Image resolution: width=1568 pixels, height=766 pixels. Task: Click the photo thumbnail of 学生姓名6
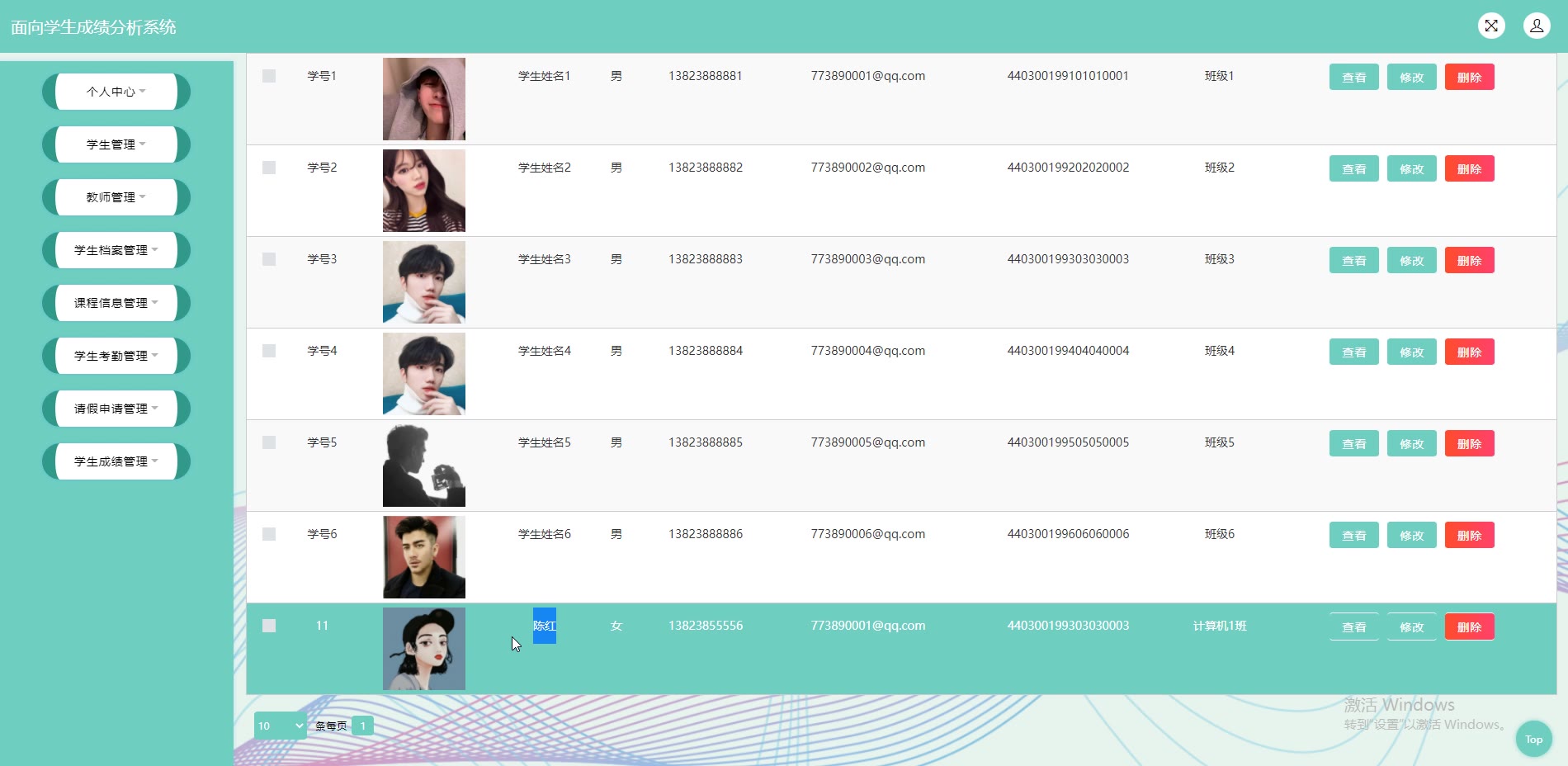point(424,557)
